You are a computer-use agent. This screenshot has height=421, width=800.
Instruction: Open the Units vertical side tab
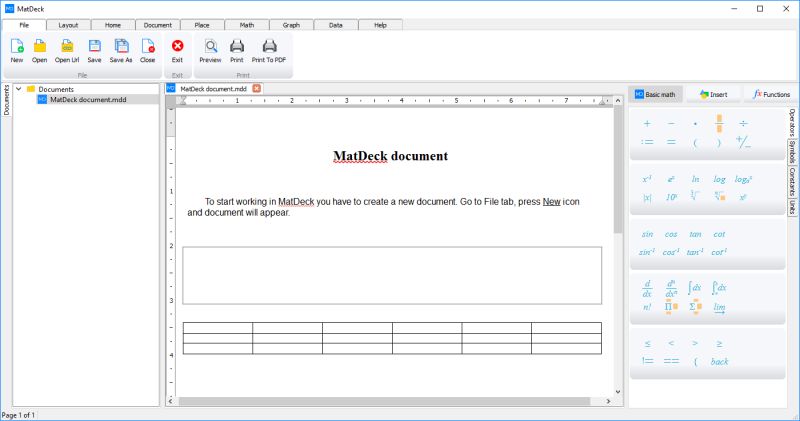click(792, 207)
